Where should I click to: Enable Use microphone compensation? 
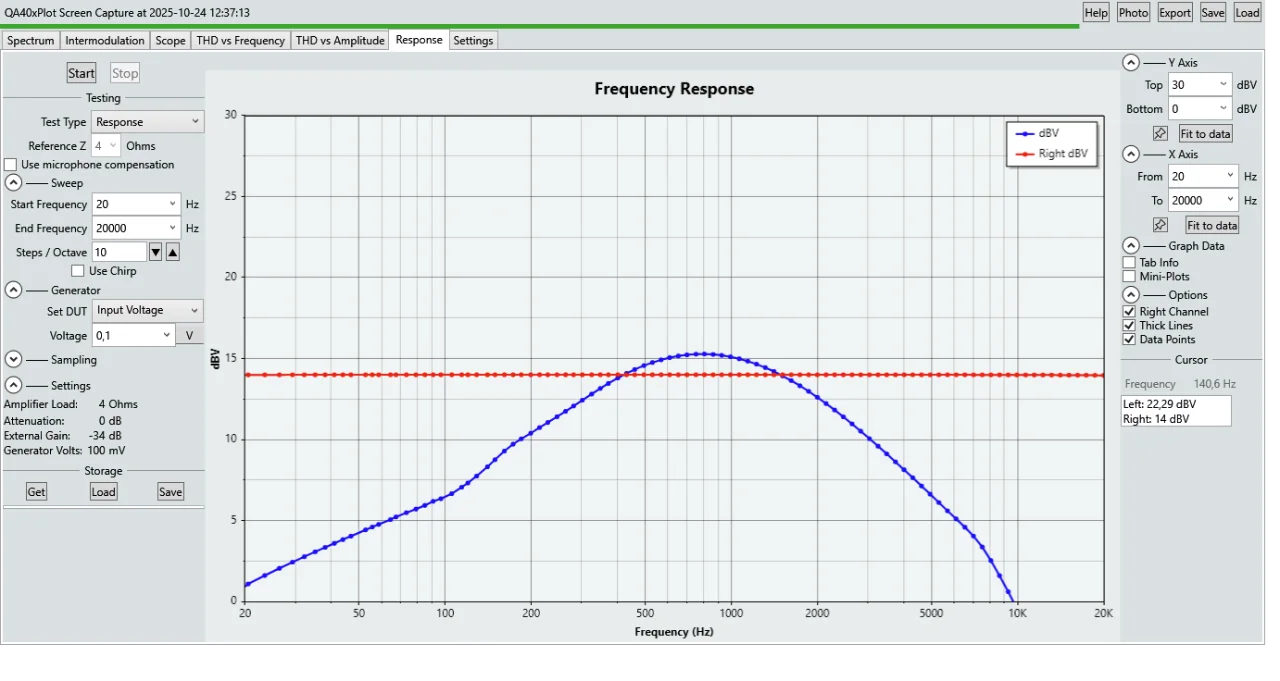coord(10,164)
